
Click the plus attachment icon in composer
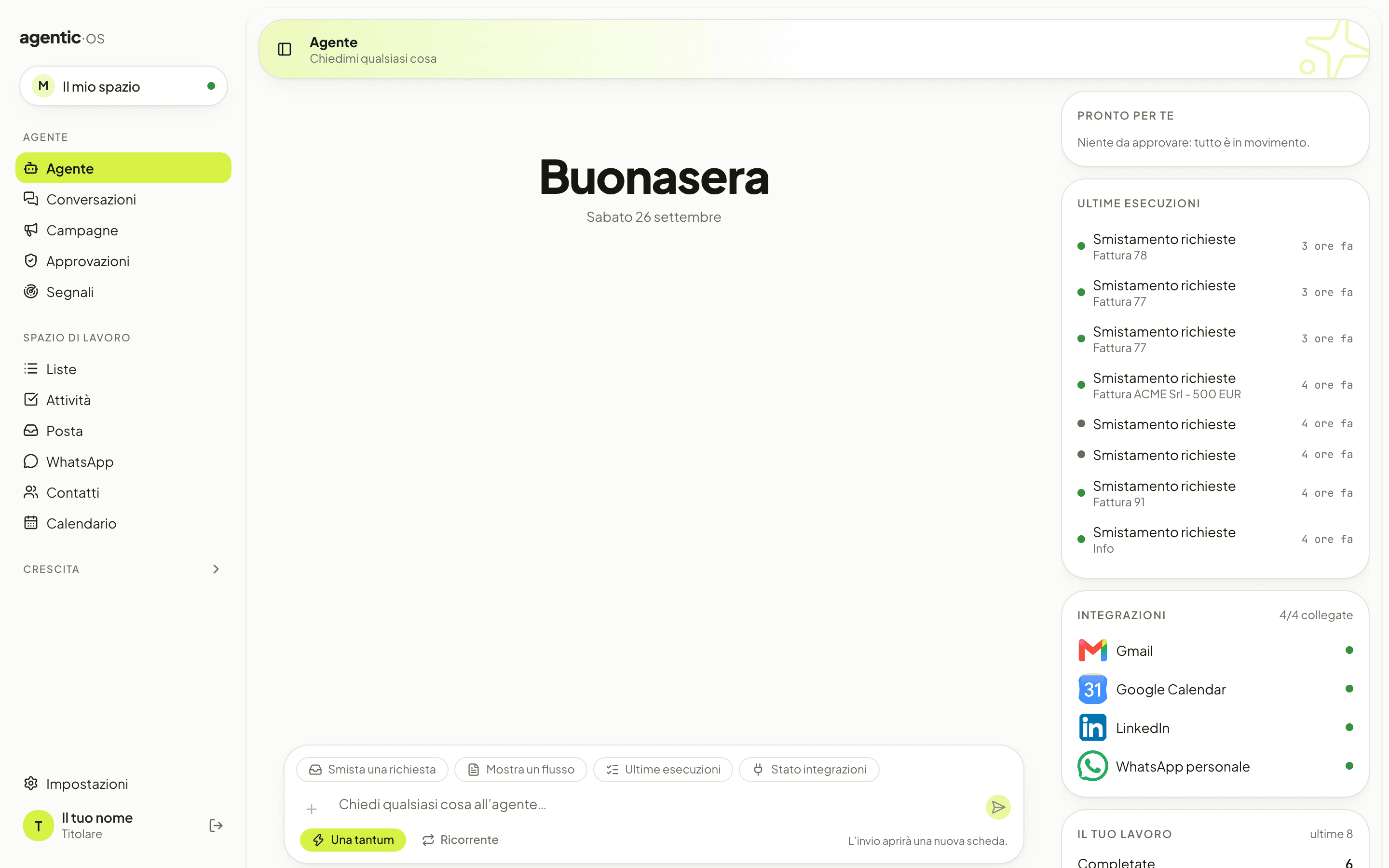312,809
